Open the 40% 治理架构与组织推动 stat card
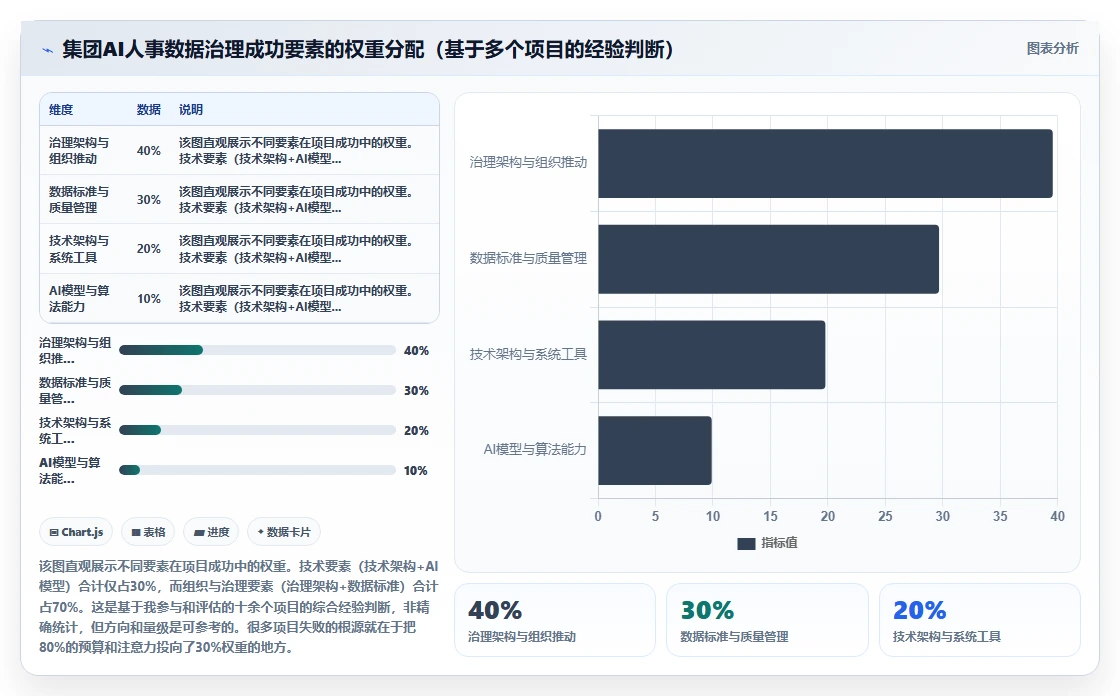The width and height of the screenshot is (1120, 696). pyautogui.click(x=555, y=620)
